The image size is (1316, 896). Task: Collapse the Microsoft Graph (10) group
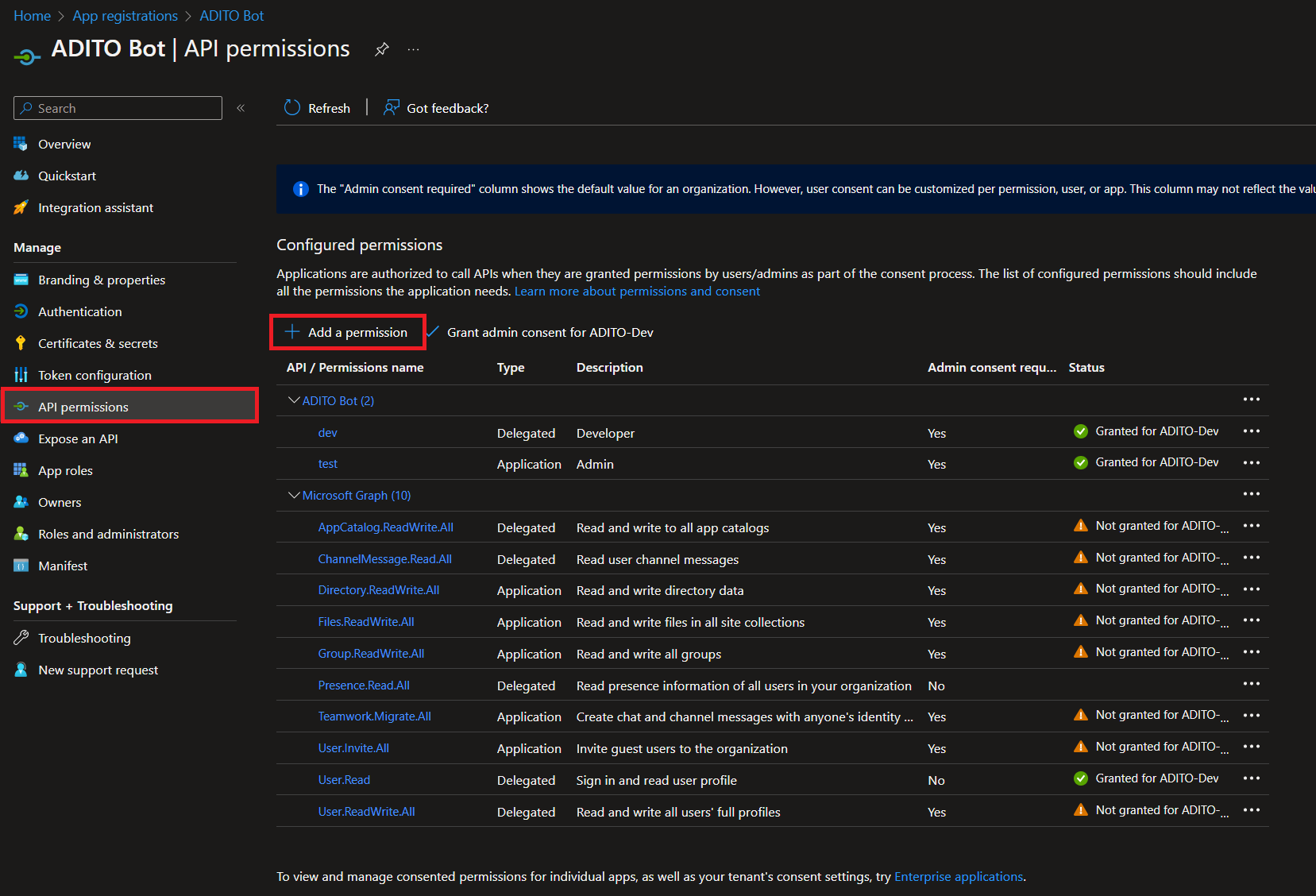(x=294, y=495)
